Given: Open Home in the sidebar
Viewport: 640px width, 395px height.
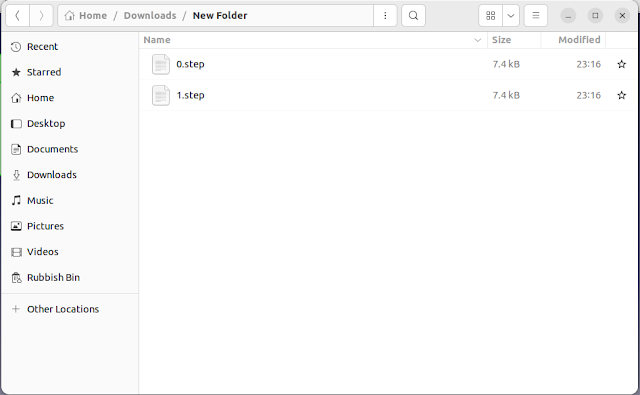Looking at the screenshot, I should (x=69, y=98).
